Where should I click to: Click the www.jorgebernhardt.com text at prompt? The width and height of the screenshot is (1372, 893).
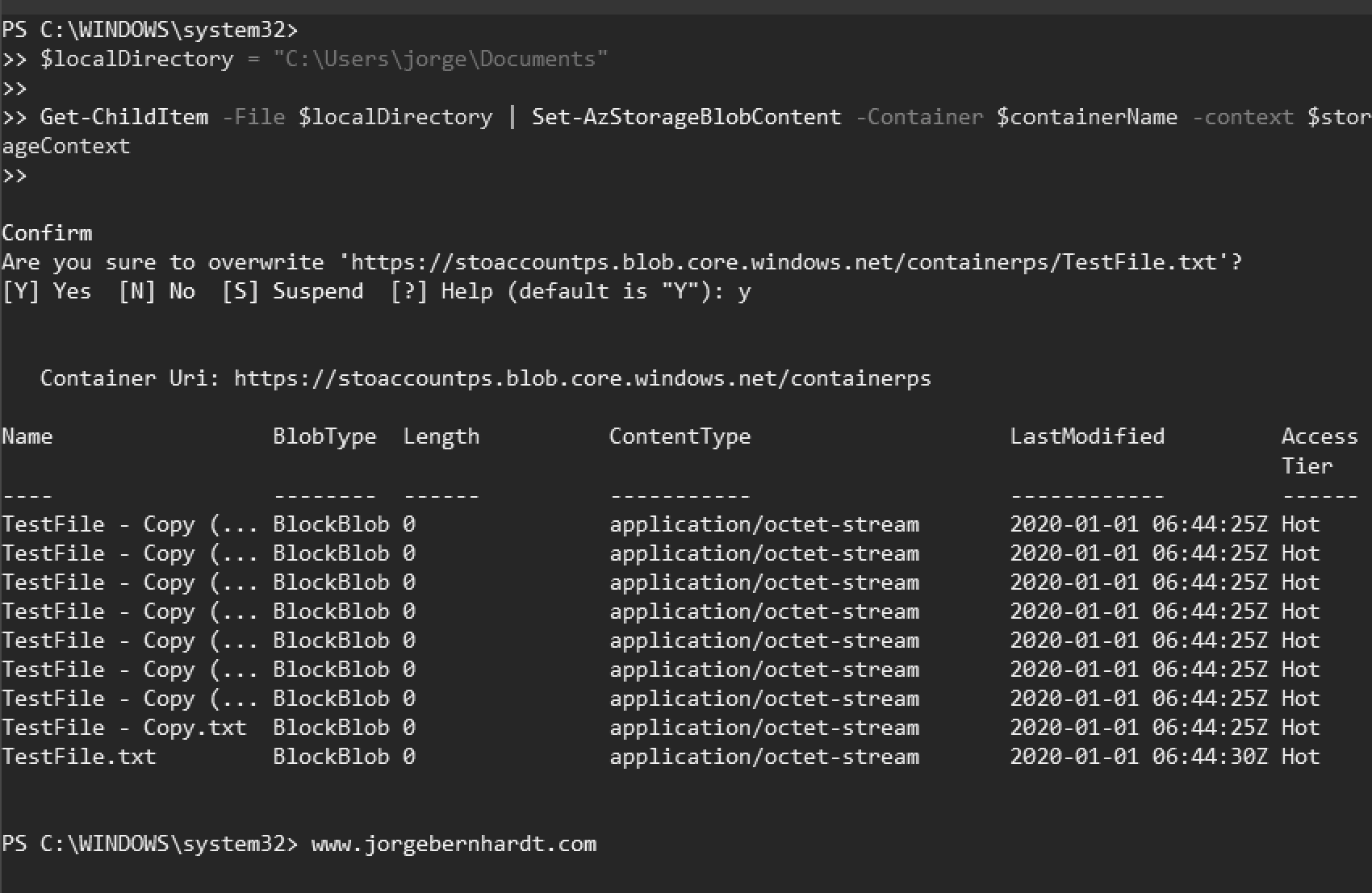(x=454, y=844)
